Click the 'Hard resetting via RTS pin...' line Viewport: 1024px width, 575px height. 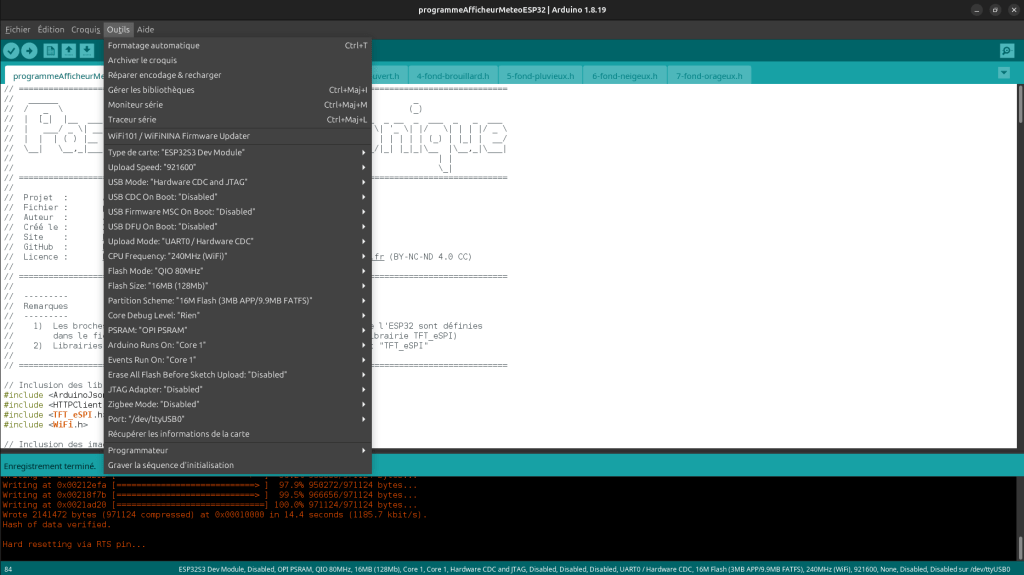pyautogui.click(x=74, y=544)
